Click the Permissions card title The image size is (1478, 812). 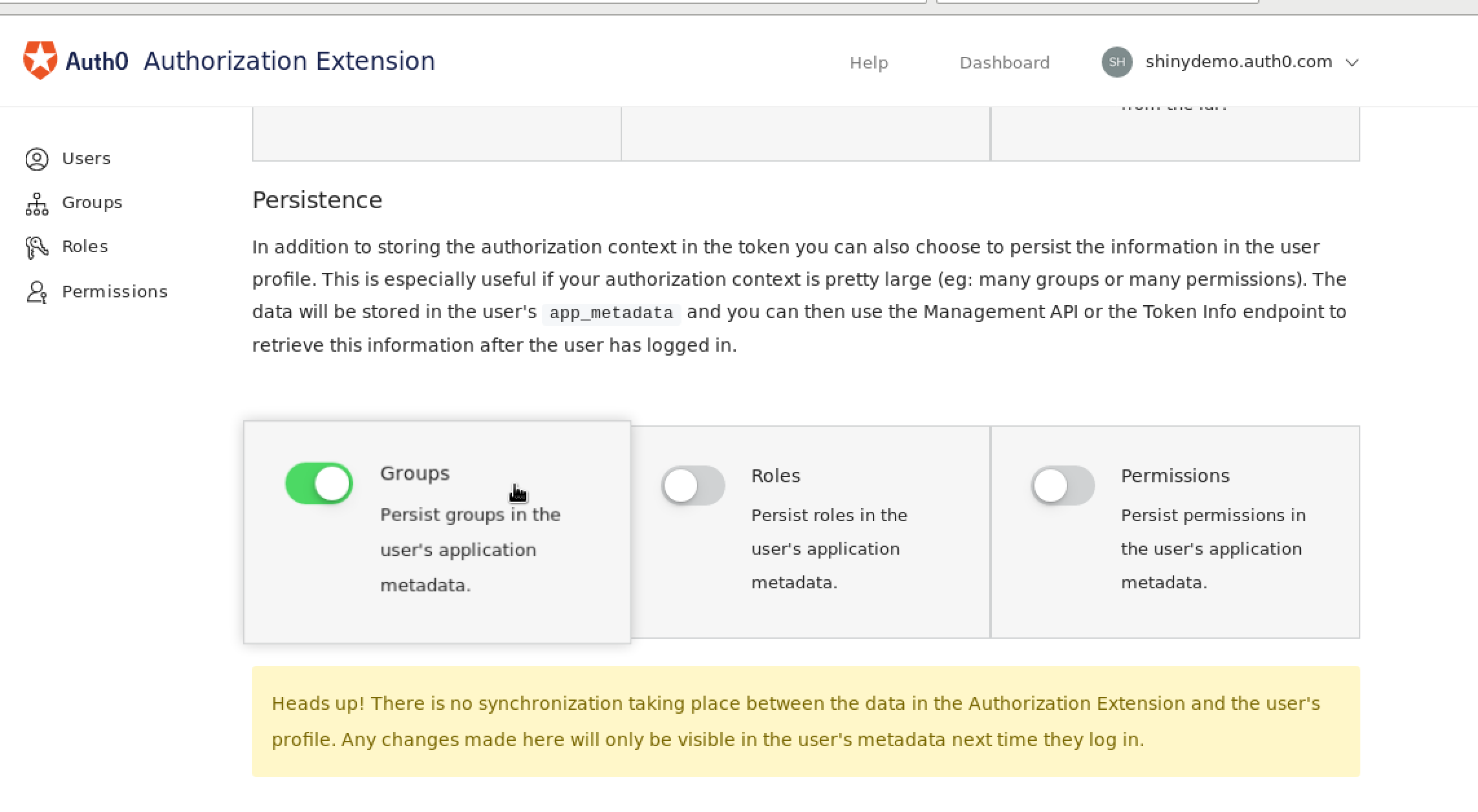1175,476
